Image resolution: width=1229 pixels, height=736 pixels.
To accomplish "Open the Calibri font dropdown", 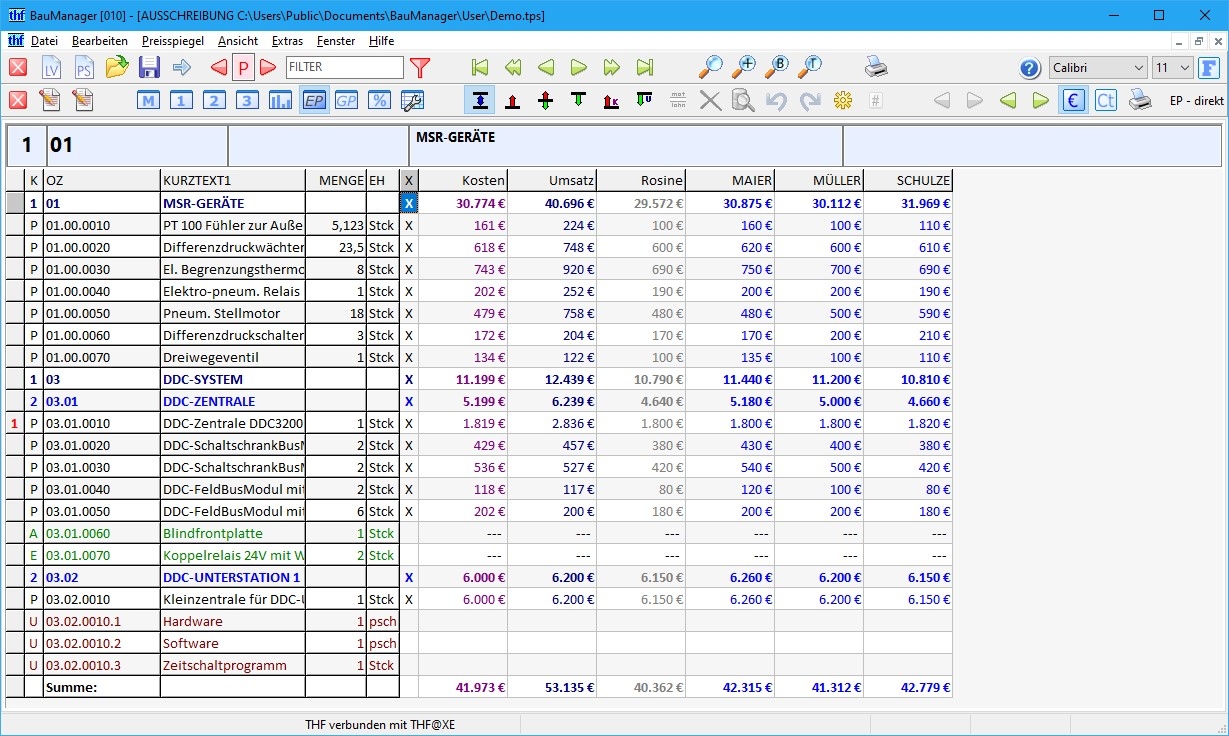I will click(x=1097, y=68).
